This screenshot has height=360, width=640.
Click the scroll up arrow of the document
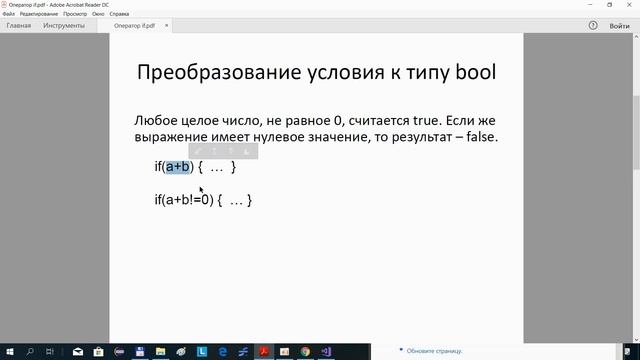[x=636, y=37]
